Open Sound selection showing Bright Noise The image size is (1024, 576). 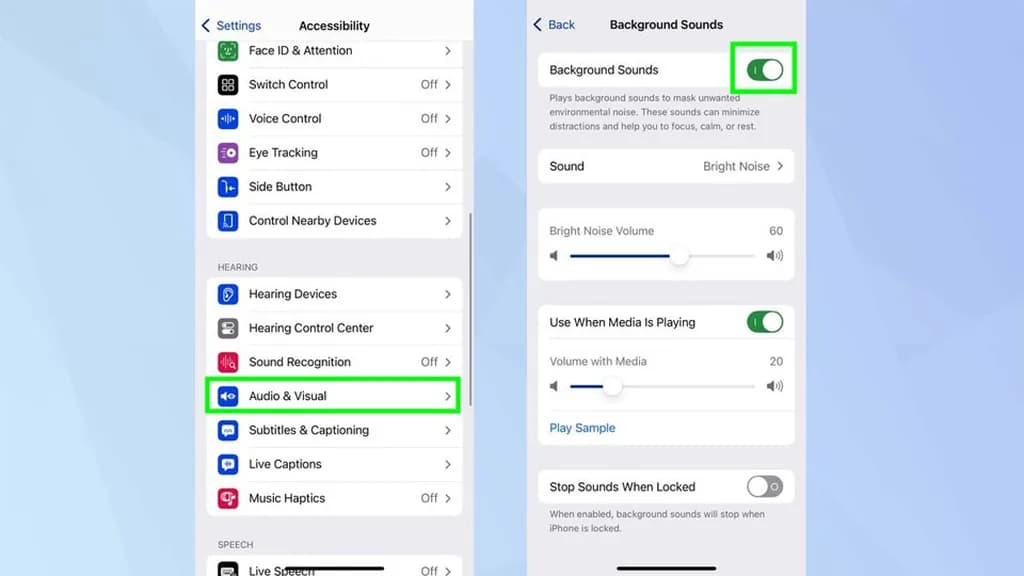(665, 167)
